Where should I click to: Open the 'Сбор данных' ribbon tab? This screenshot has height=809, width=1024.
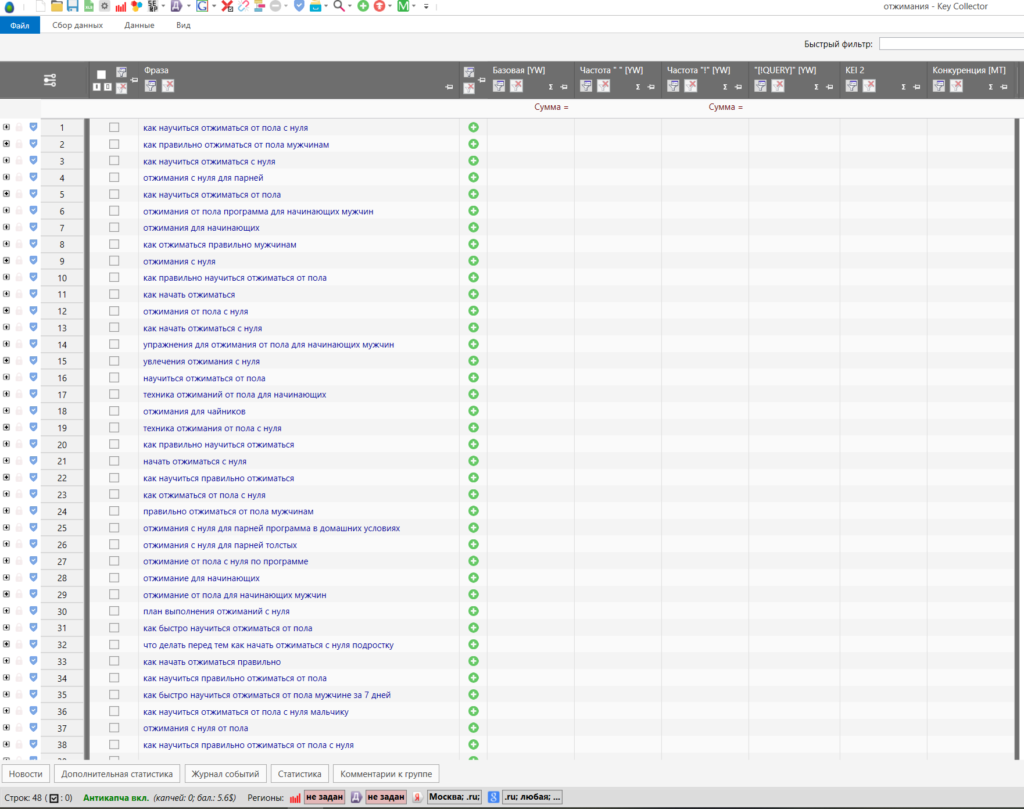pos(77,24)
